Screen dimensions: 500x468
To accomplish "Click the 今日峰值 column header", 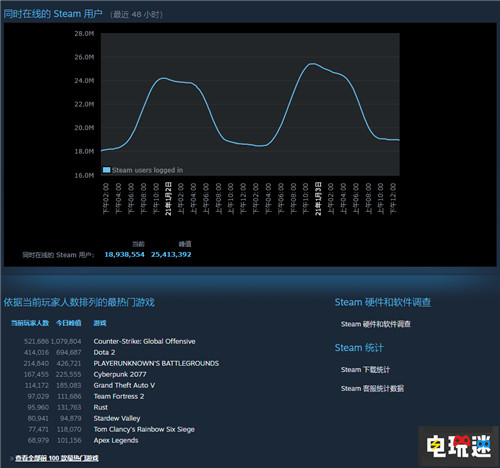I will click(68, 323).
